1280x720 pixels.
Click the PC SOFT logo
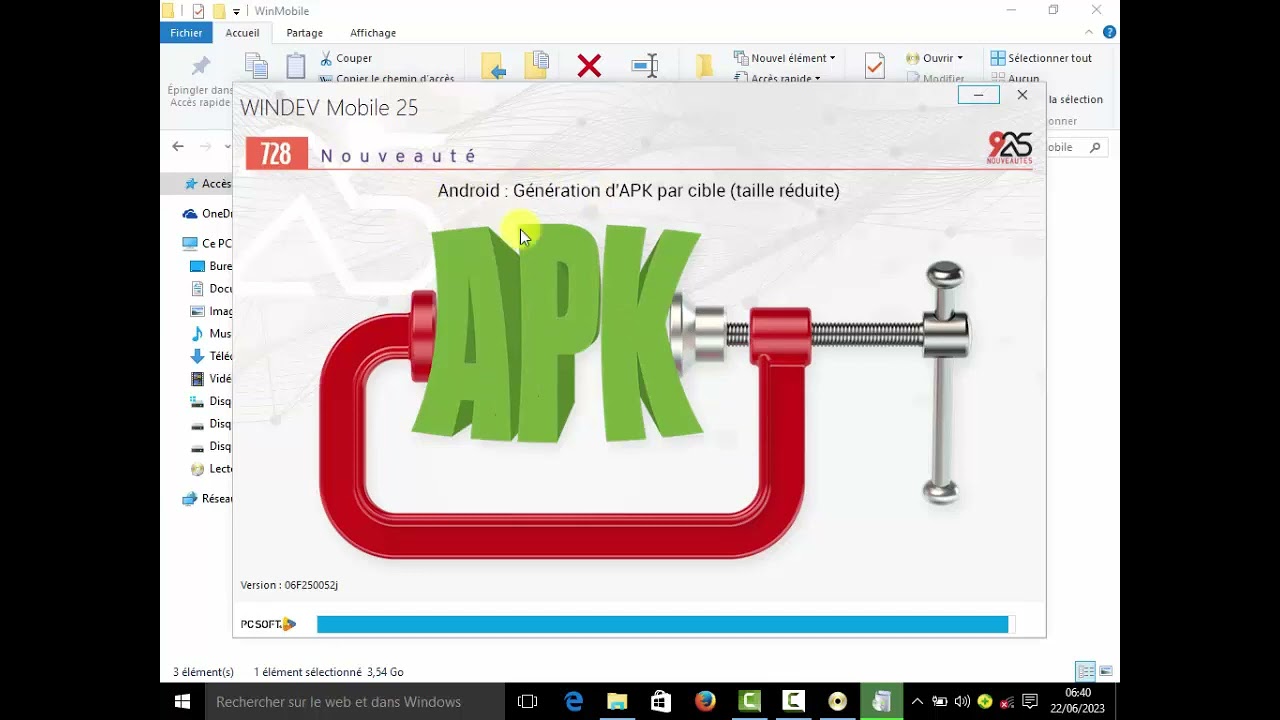tap(268, 624)
